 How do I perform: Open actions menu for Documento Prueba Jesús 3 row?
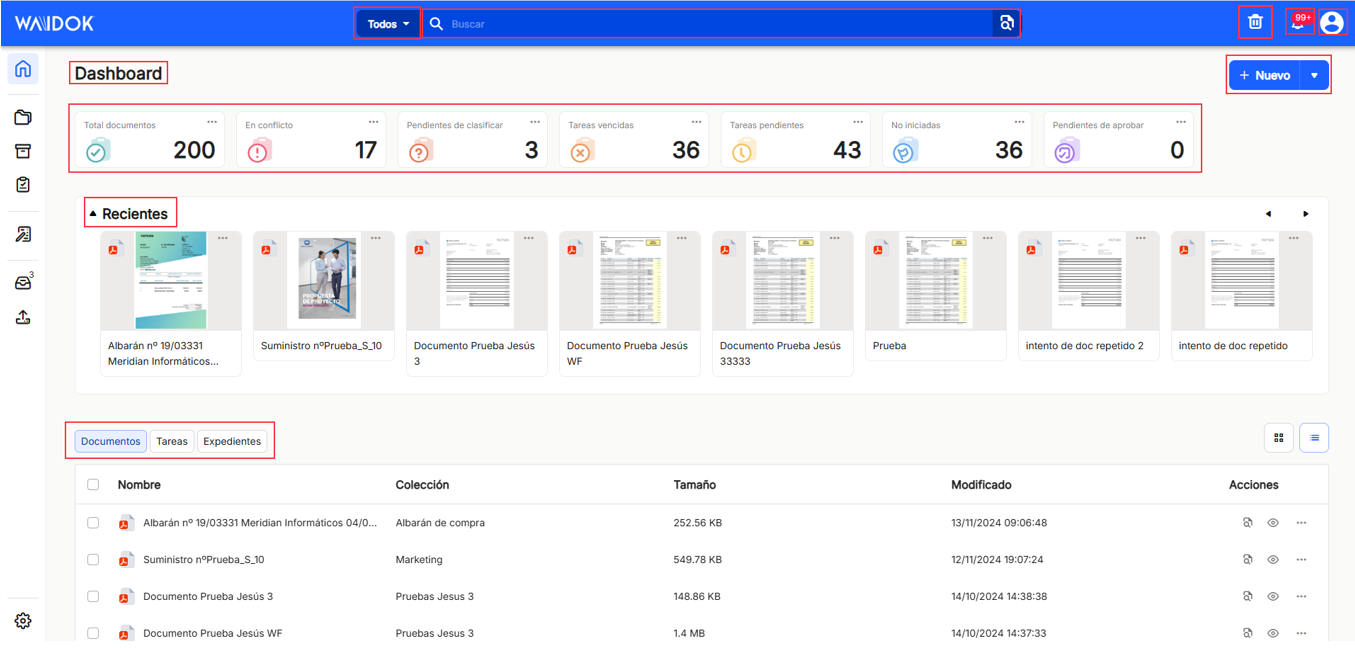1301,596
